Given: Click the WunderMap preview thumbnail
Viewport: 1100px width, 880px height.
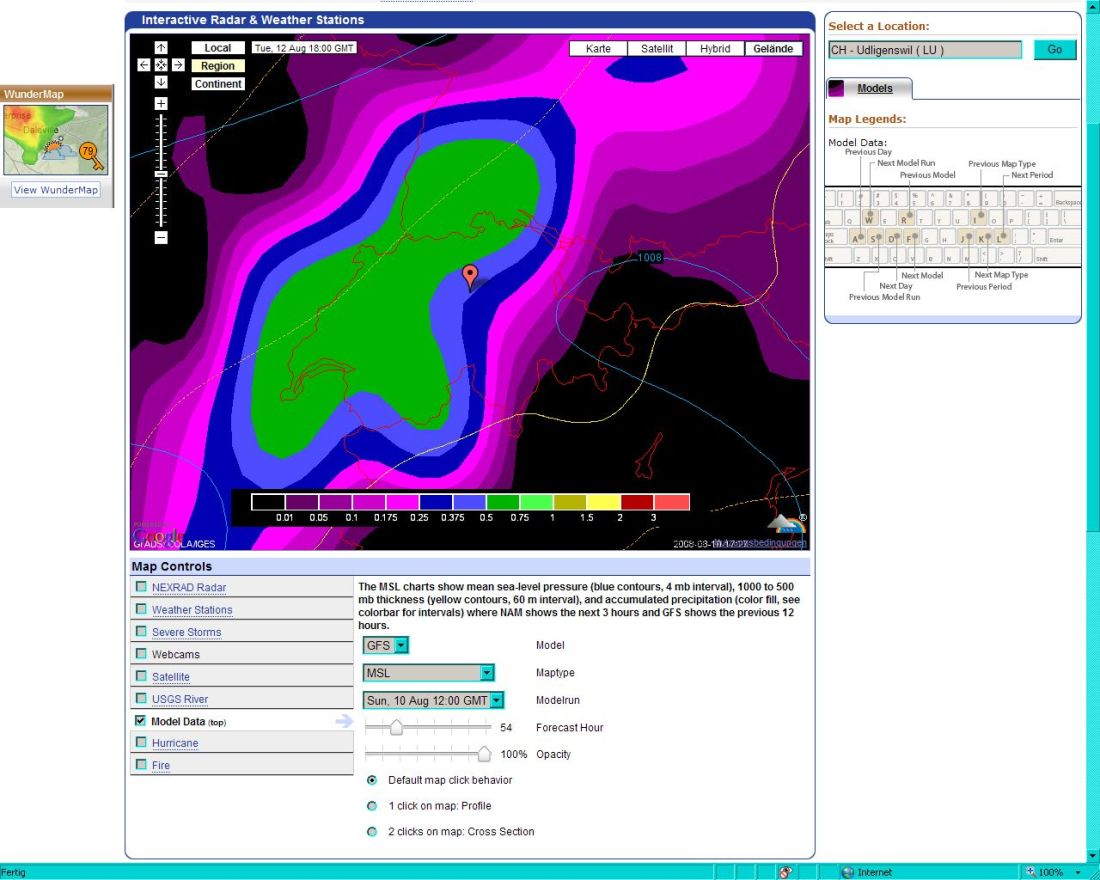Looking at the screenshot, I should 55,140.
